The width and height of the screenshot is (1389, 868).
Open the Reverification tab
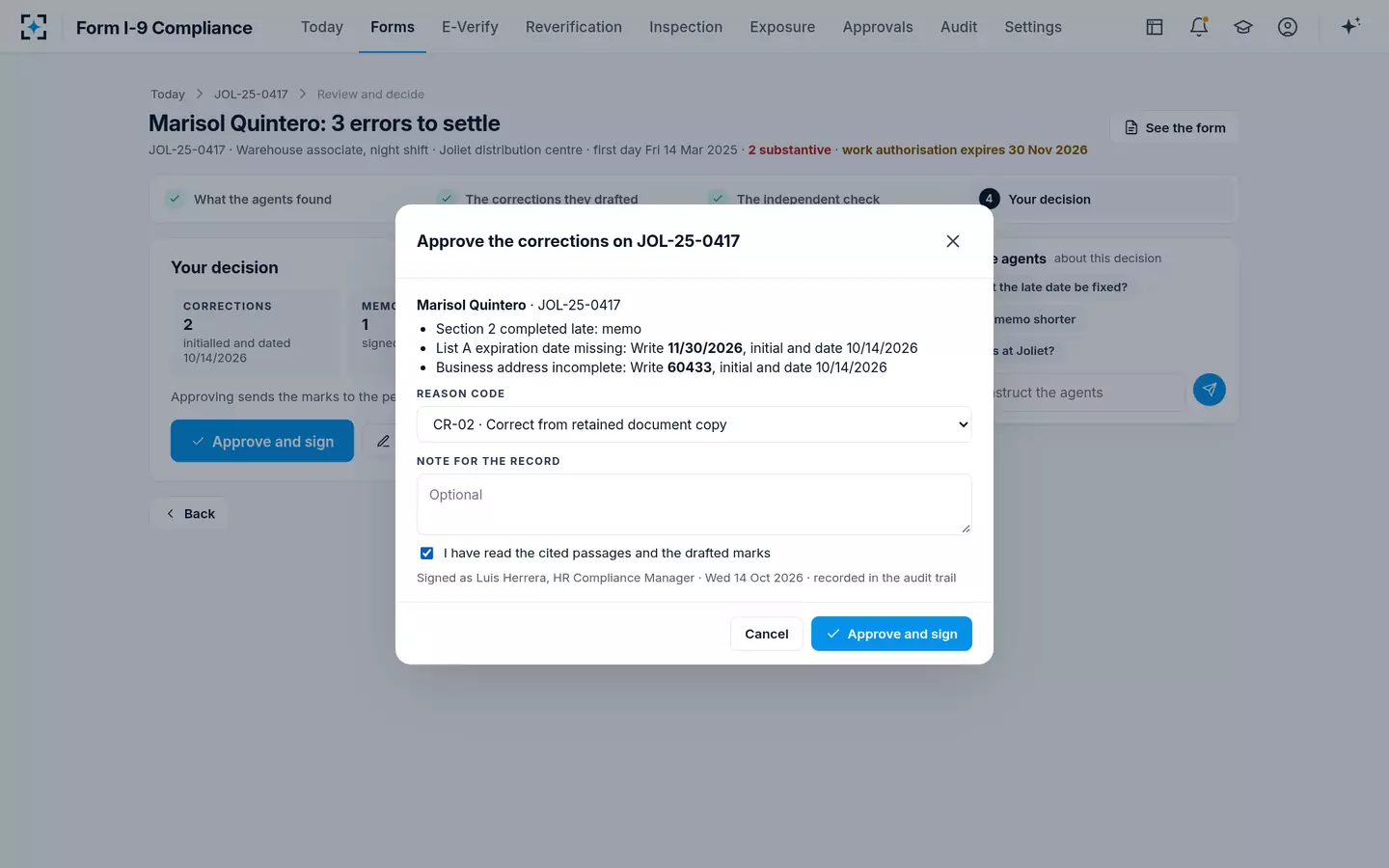tap(574, 27)
